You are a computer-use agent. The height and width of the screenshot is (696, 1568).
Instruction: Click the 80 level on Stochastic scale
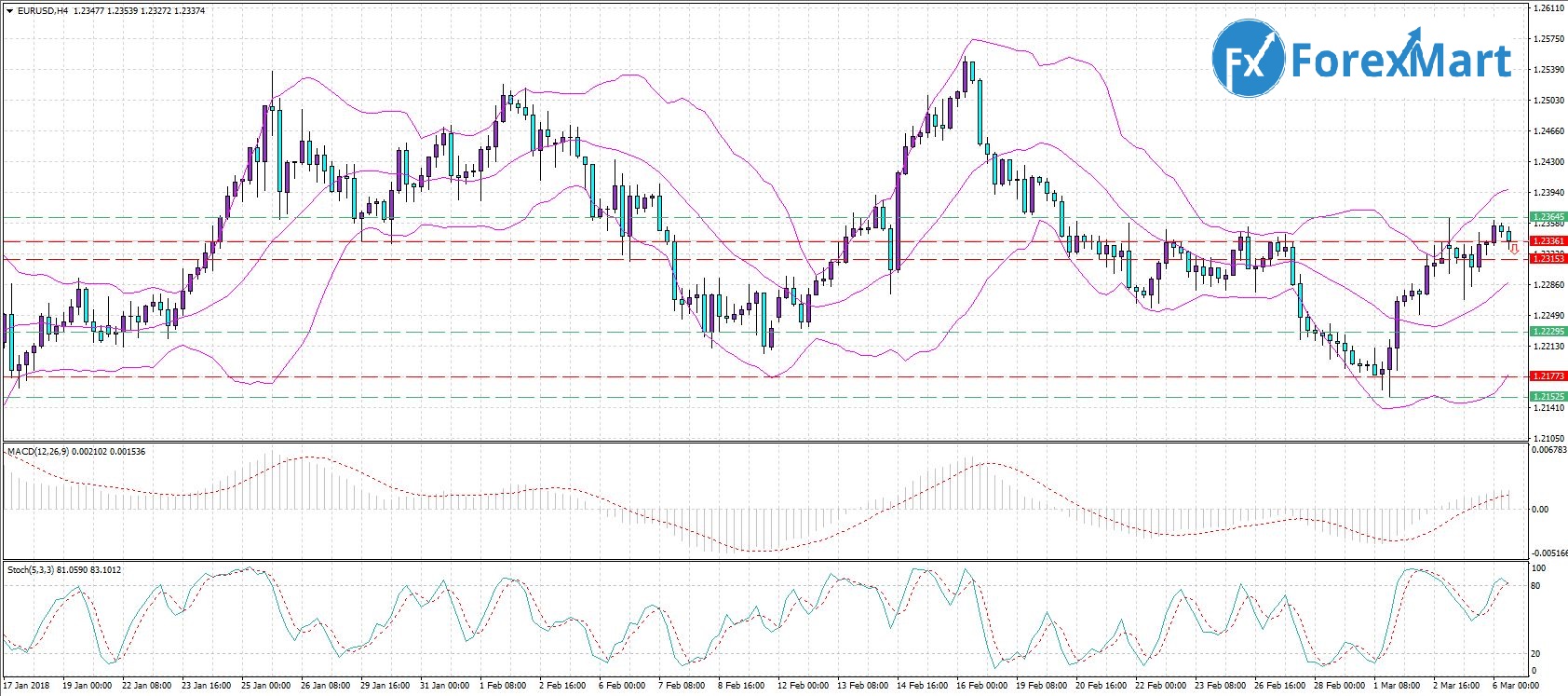(x=1536, y=586)
